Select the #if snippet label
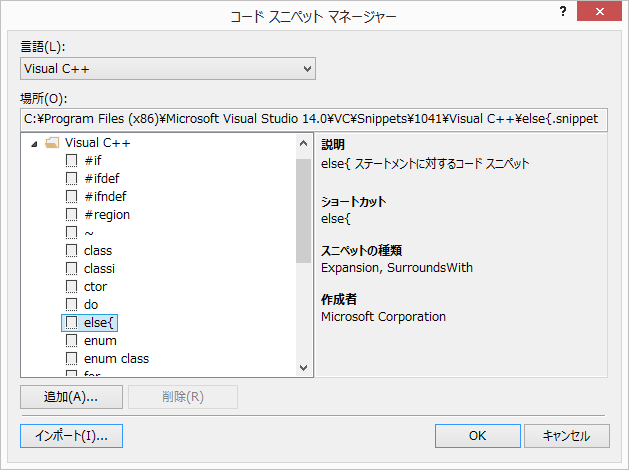The image size is (629, 470). [x=93, y=161]
